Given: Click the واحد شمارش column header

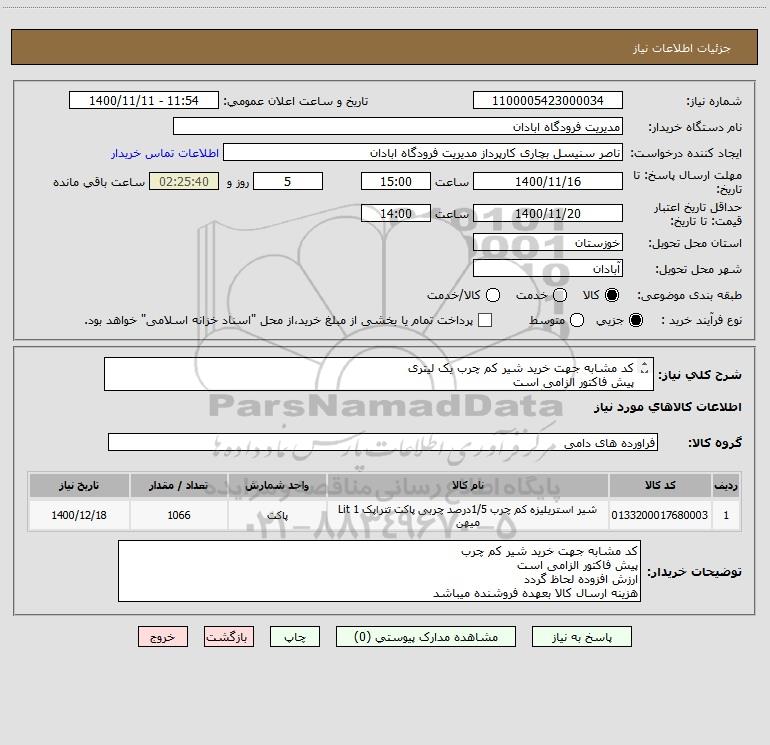Looking at the screenshot, I should click(x=277, y=485).
